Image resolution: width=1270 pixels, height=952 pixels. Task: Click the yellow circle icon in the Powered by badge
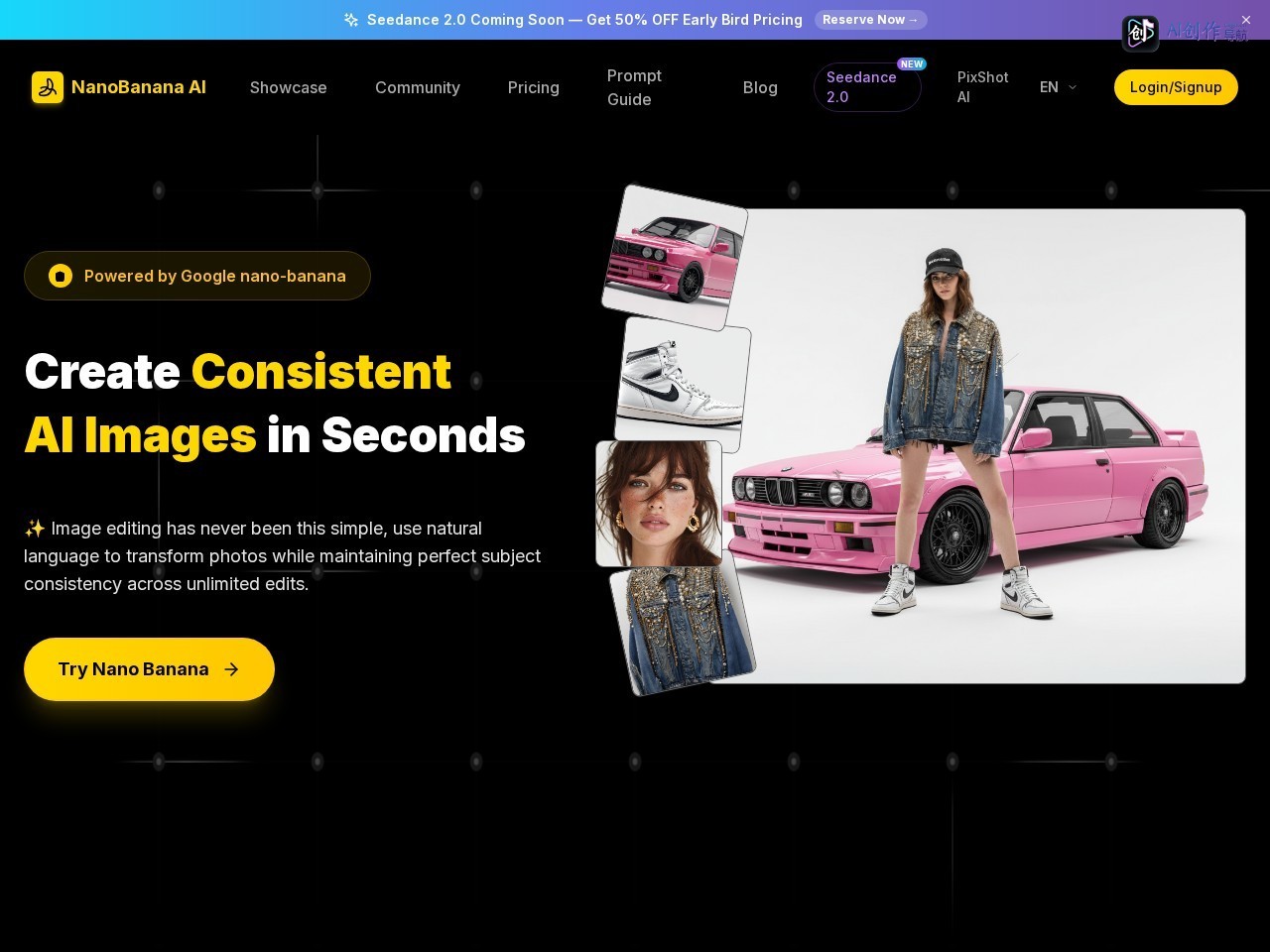pyautogui.click(x=61, y=276)
